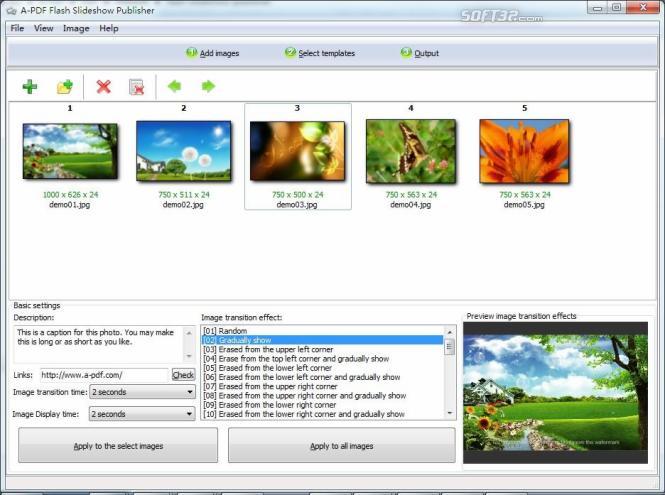Image resolution: width=665 pixels, height=495 pixels.
Task: Select the demo05.jpg orange flower thumbnail
Action: (524, 151)
